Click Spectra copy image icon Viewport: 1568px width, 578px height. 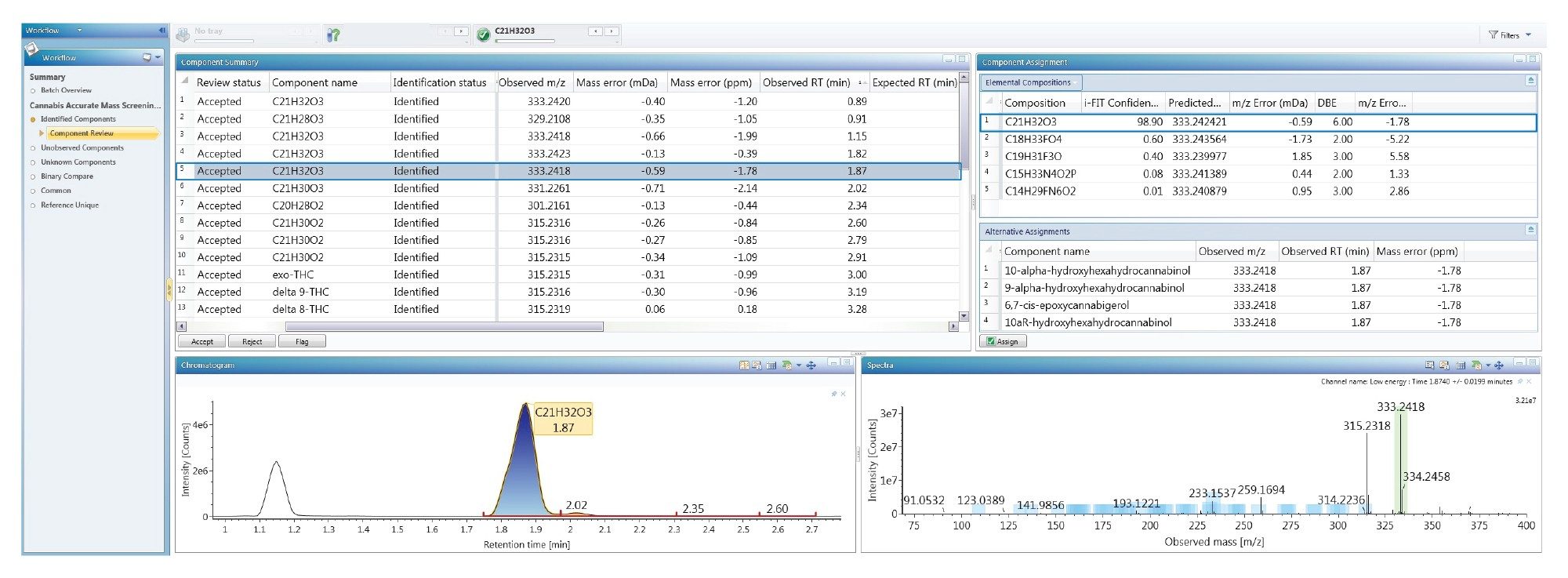tap(1444, 365)
